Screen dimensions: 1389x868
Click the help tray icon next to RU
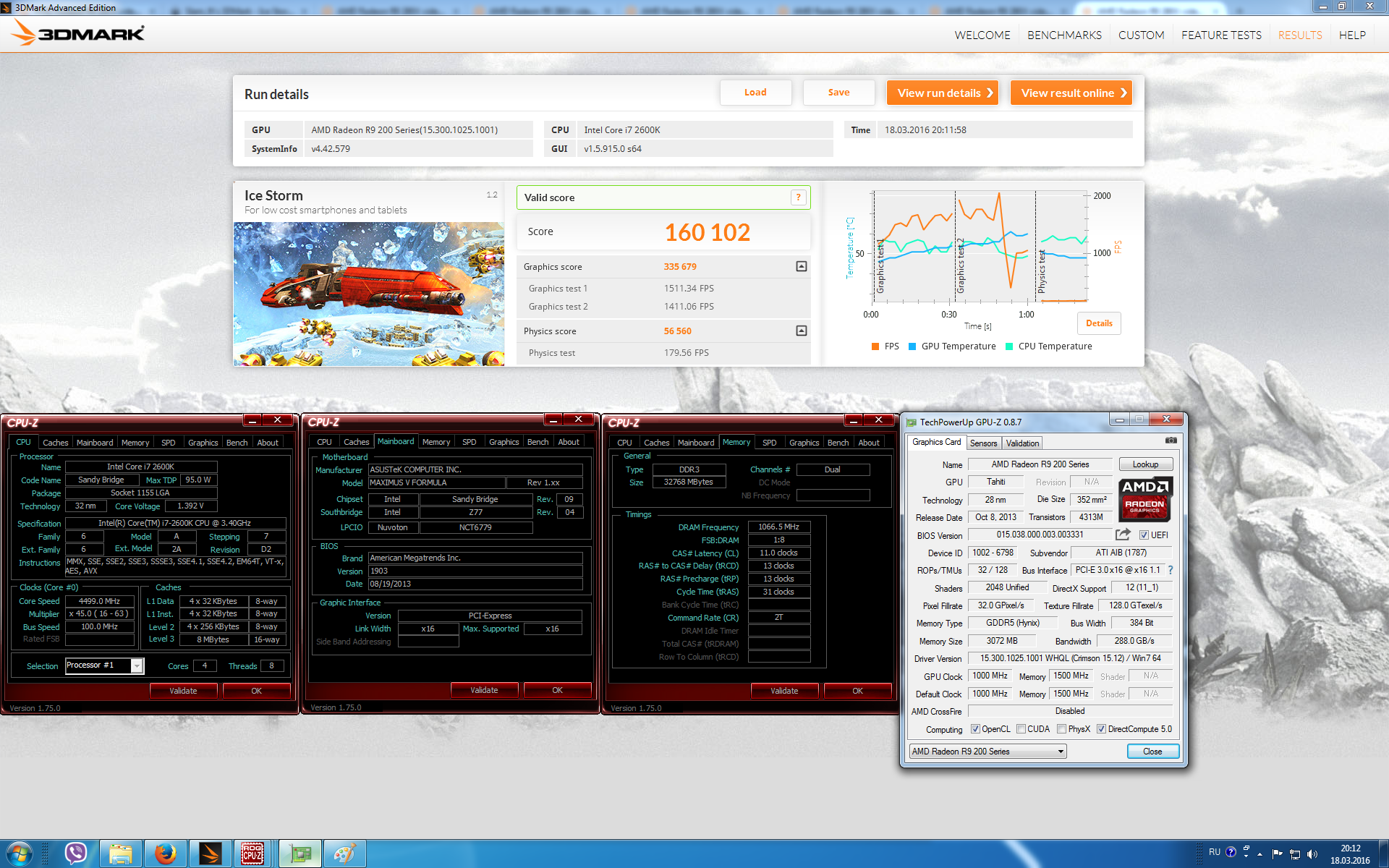(x=1231, y=852)
